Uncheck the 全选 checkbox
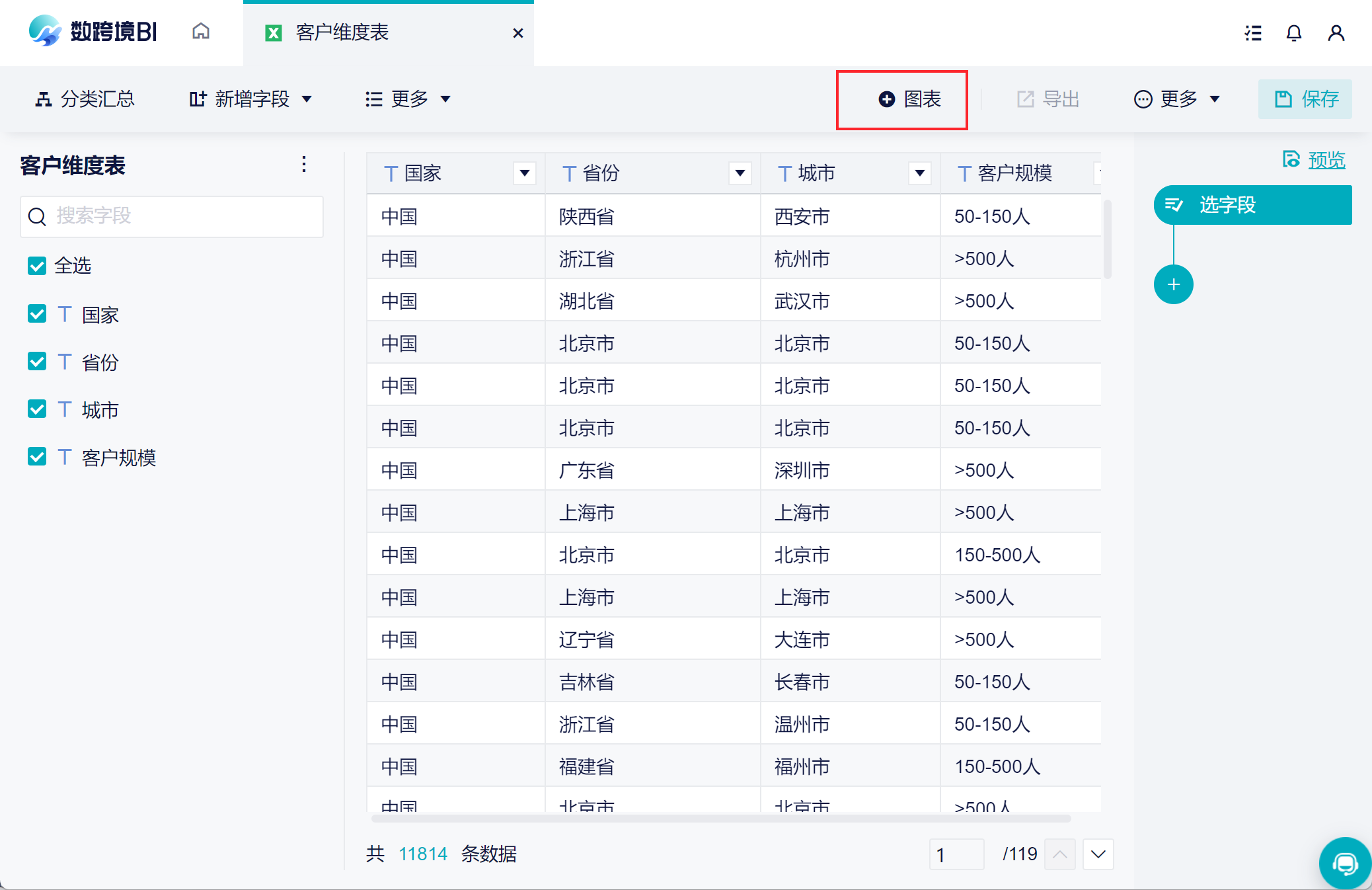 coord(37,266)
